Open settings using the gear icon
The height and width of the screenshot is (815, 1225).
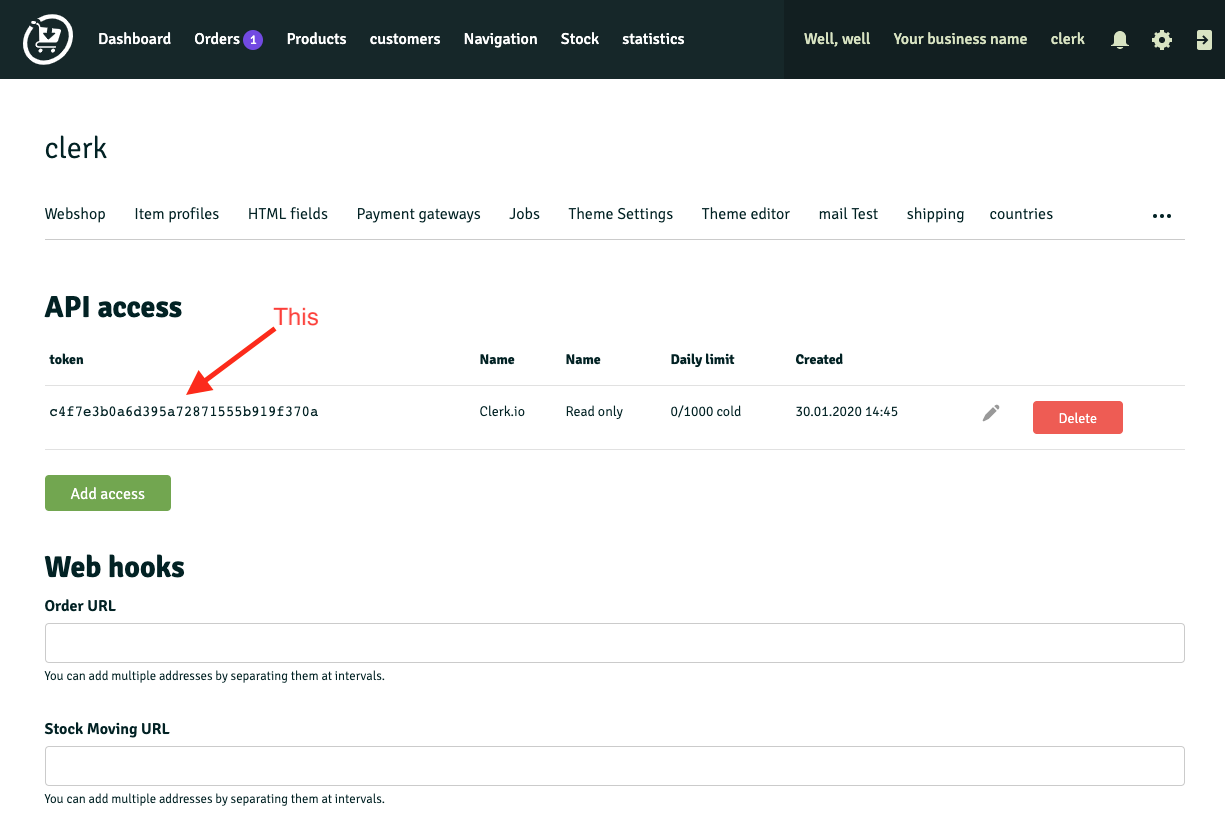(1161, 39)
